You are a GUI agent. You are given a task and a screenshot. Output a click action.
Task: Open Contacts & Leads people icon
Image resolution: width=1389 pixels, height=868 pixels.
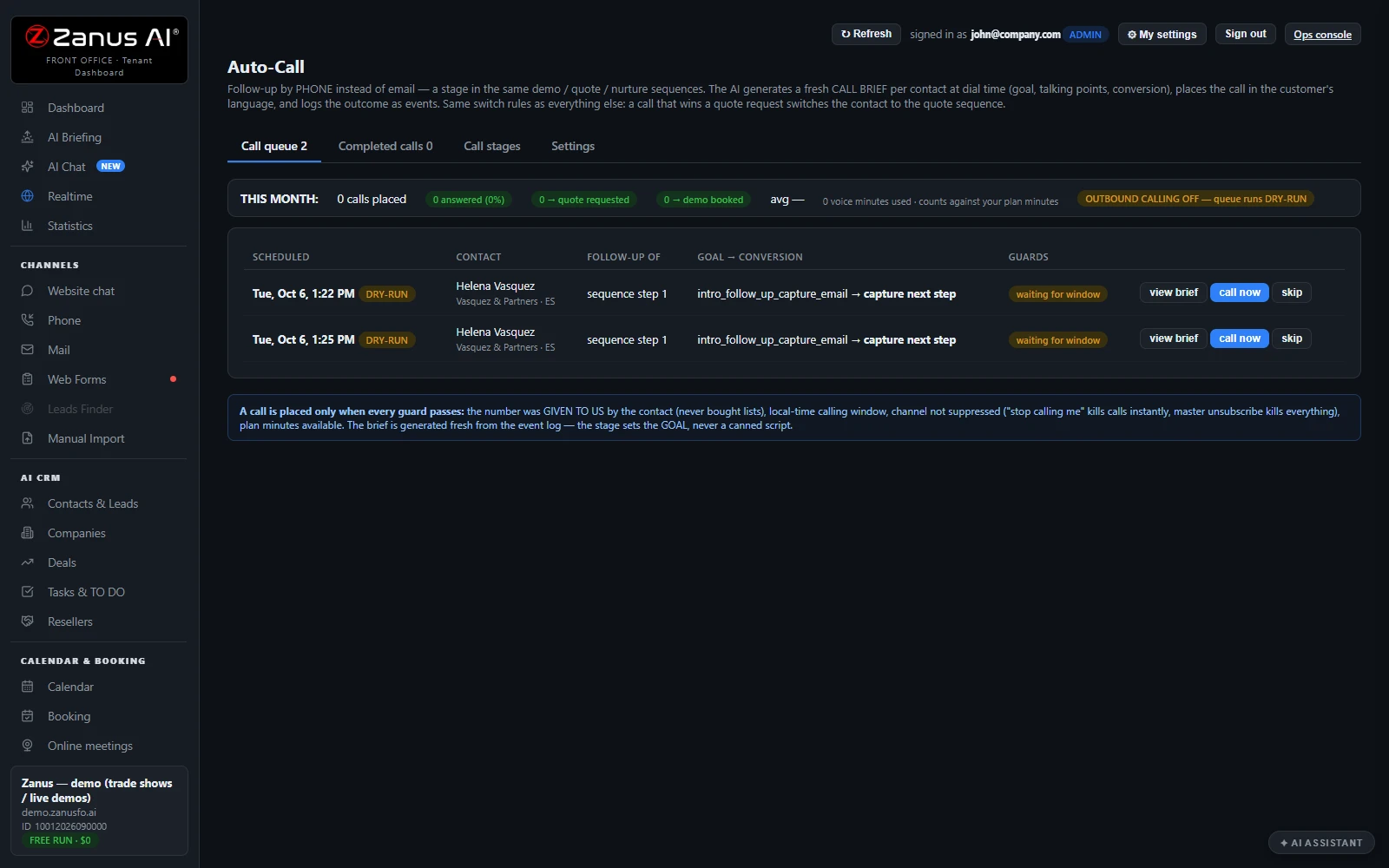click(x=27, y=503)
